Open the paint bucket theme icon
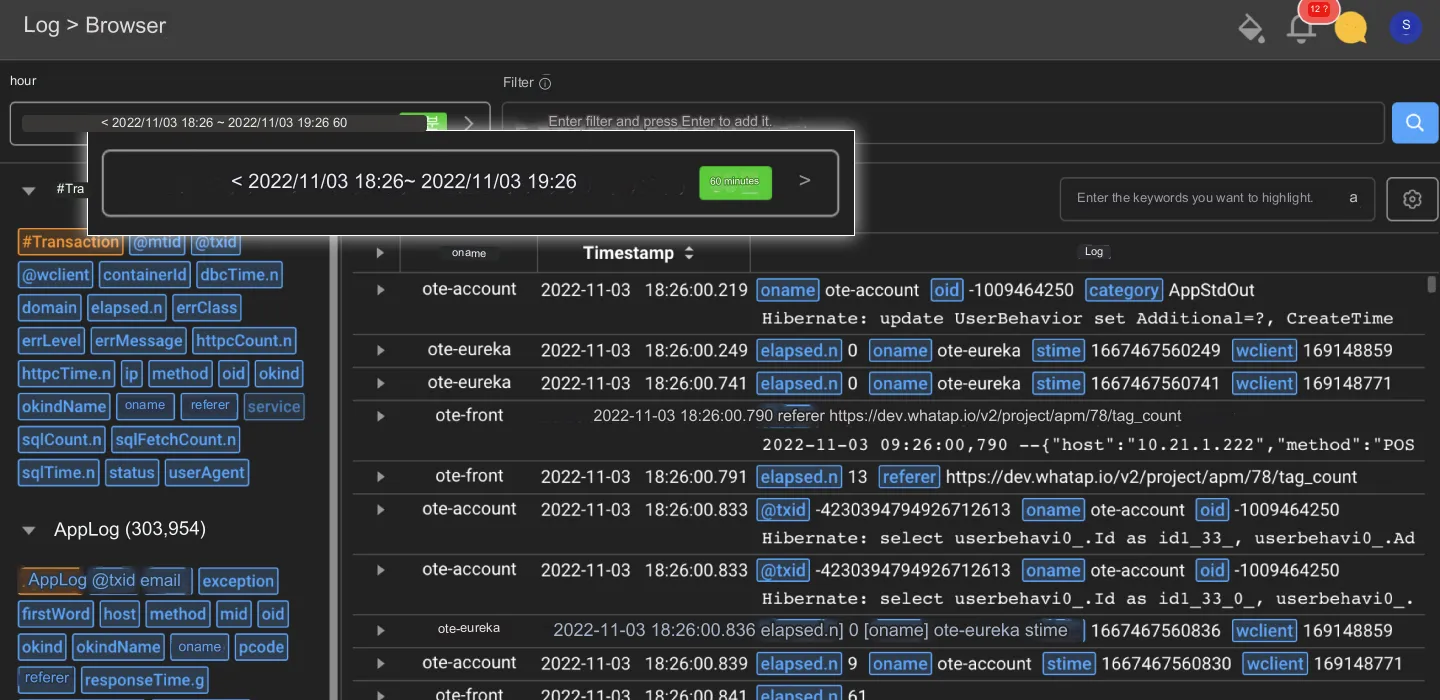1440x700 pixels. tap(1251, 27)
